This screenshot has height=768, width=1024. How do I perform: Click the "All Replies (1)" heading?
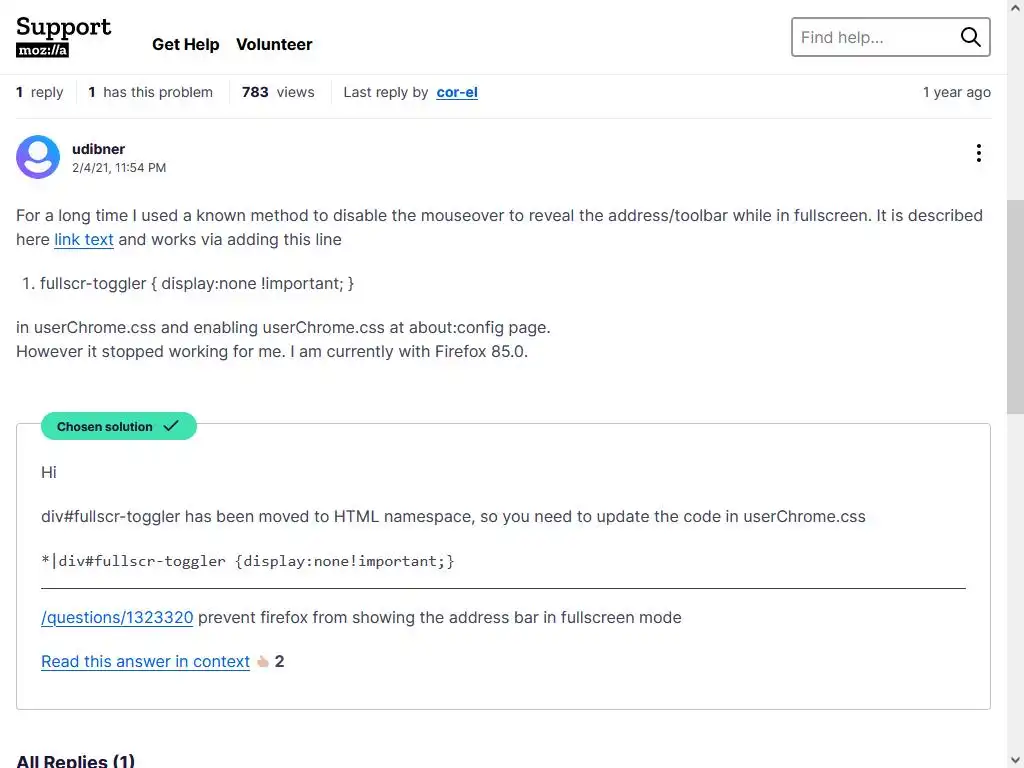pos(76,761)
